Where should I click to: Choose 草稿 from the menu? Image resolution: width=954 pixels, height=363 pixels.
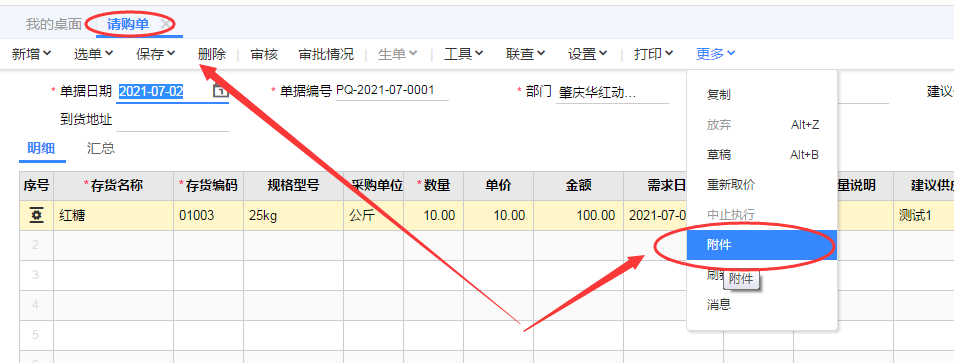[x=762, y=154]
